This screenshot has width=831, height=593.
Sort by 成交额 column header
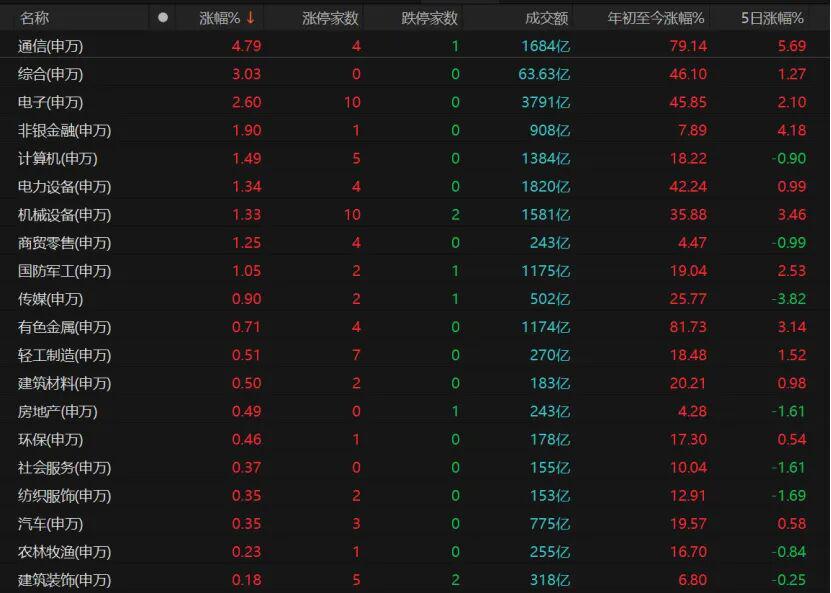(546, 18)
